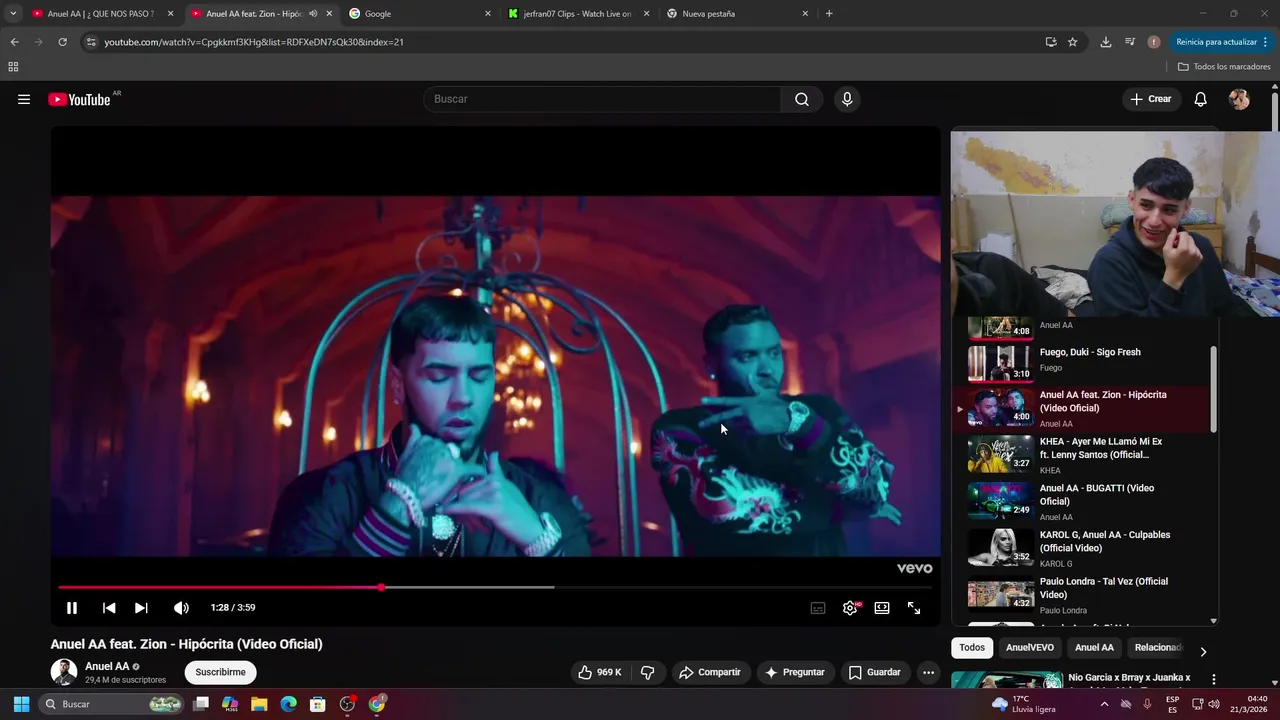Open YouTube notifications bell

(x=1201, y=99)
